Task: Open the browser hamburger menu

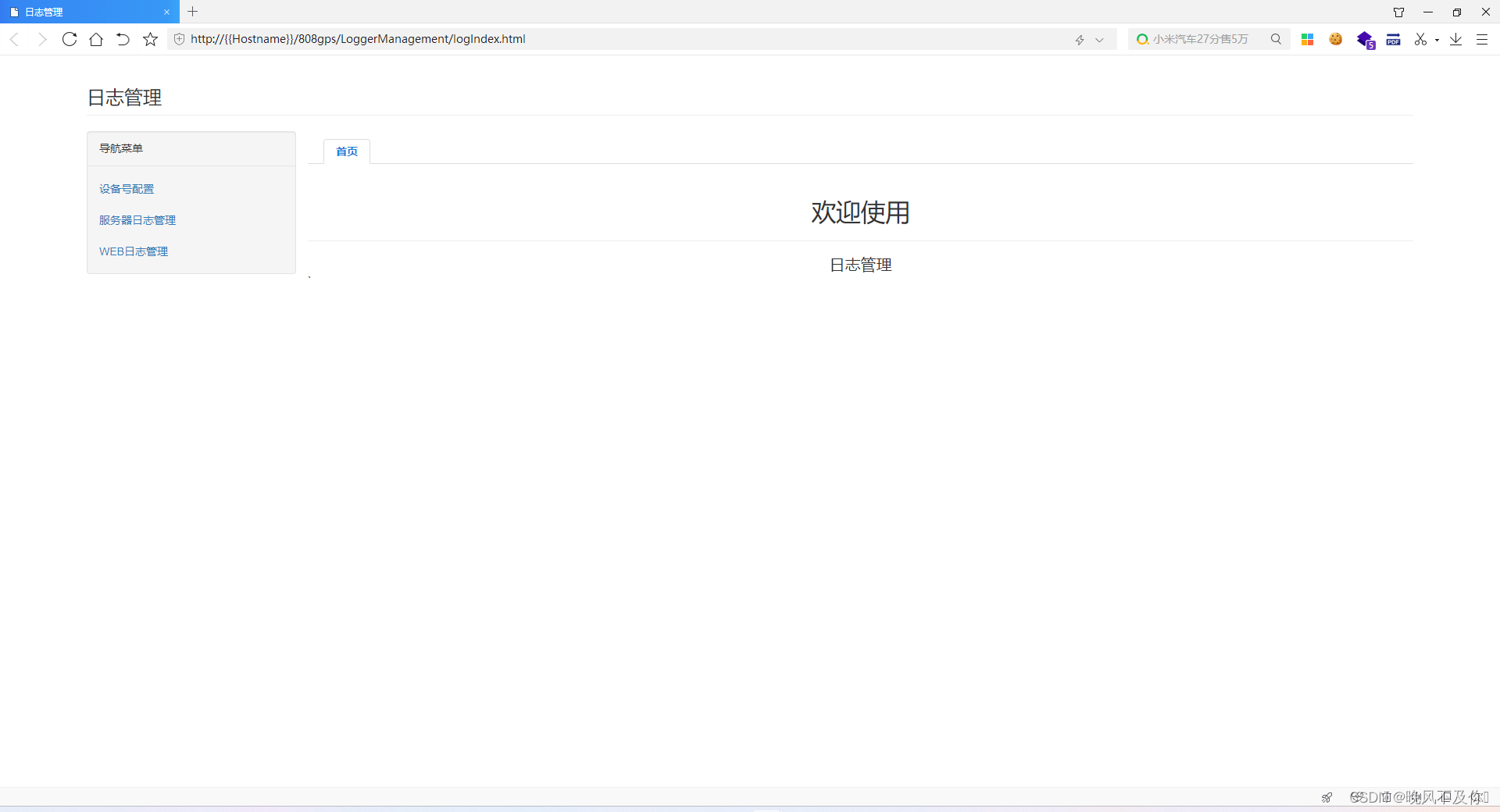Action: coord(1482,39)
